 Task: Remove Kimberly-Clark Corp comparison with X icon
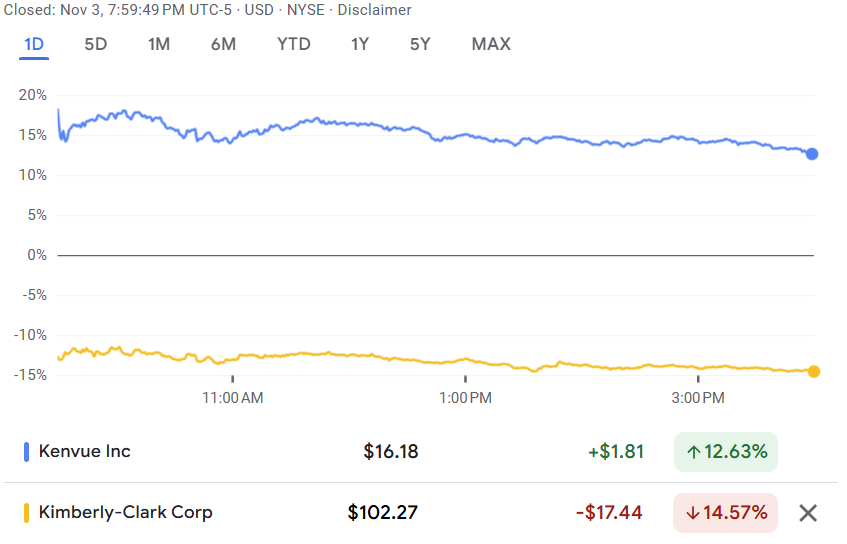tap(808, 513)
